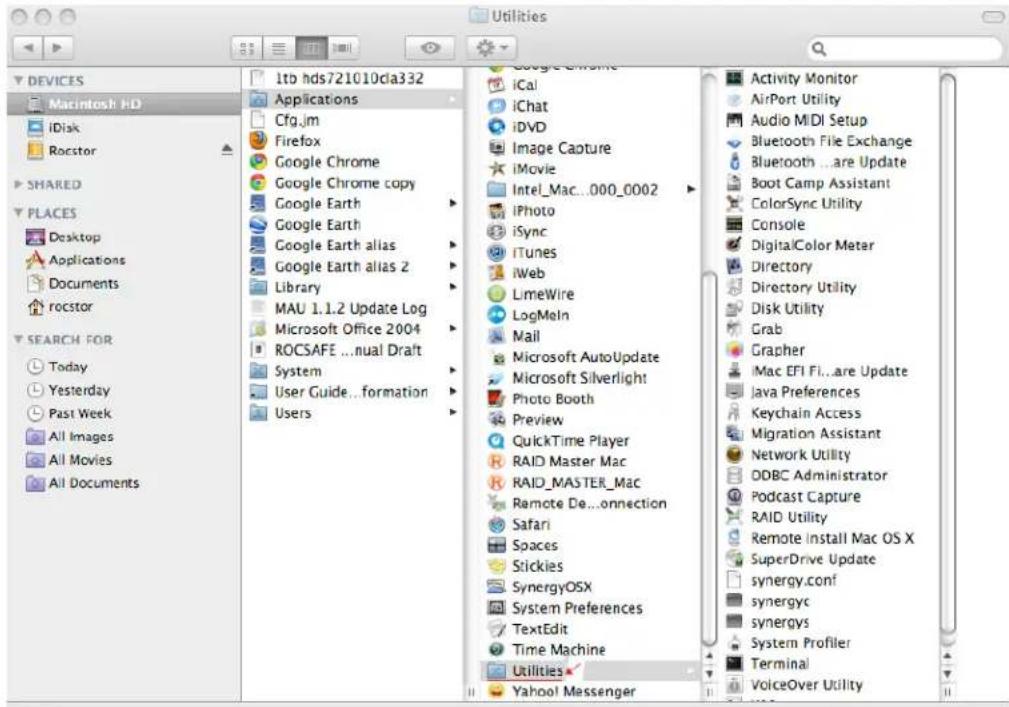Viewport: 1009px width, 707px height.
Task: Expand Users folder arrow
Action: (x=453, y=412)
